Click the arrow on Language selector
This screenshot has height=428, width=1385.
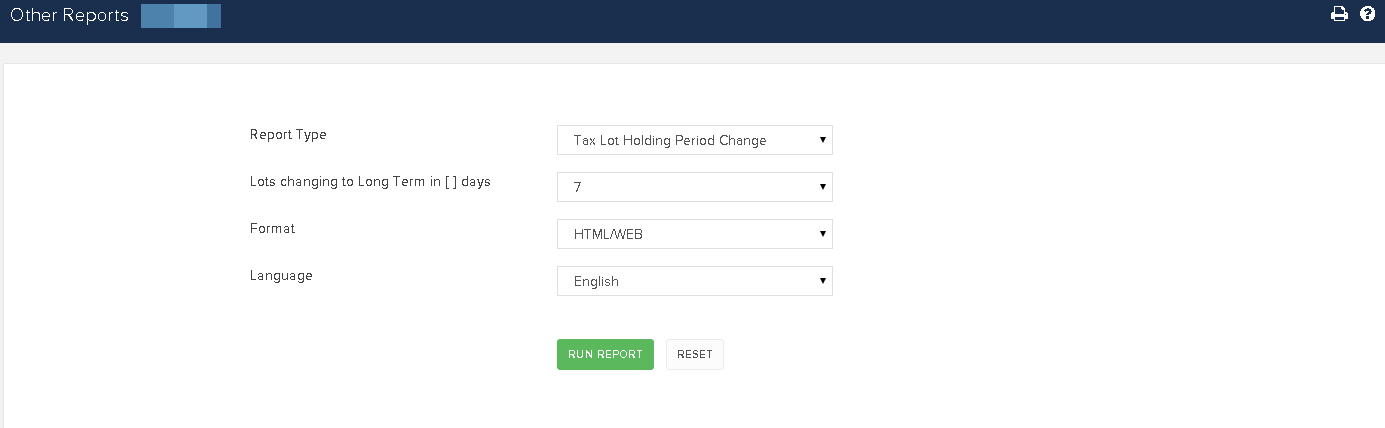click(822, 281)
